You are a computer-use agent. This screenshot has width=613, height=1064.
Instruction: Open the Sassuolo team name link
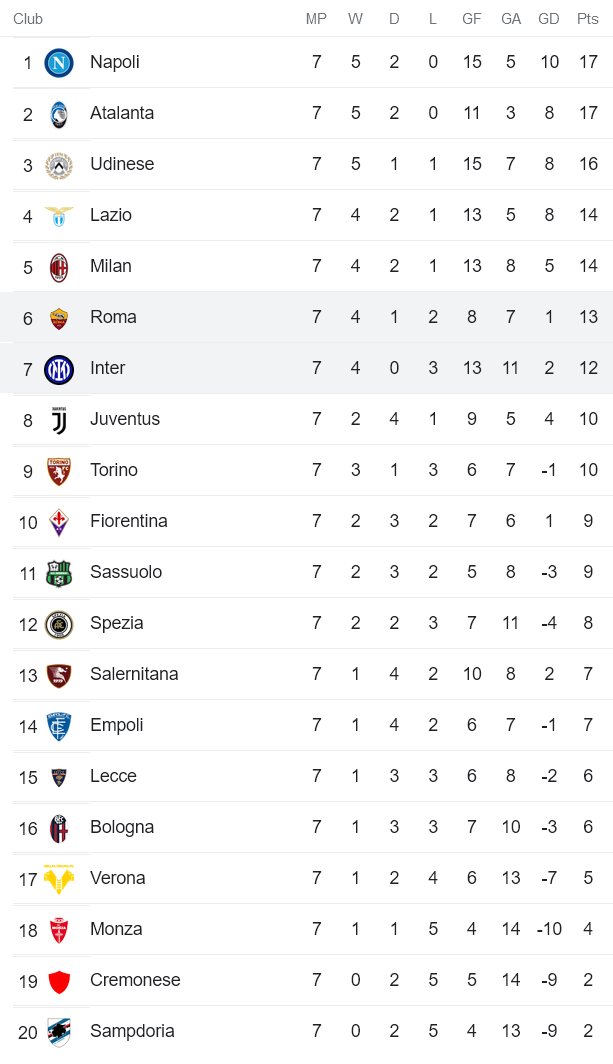point(125,572)
